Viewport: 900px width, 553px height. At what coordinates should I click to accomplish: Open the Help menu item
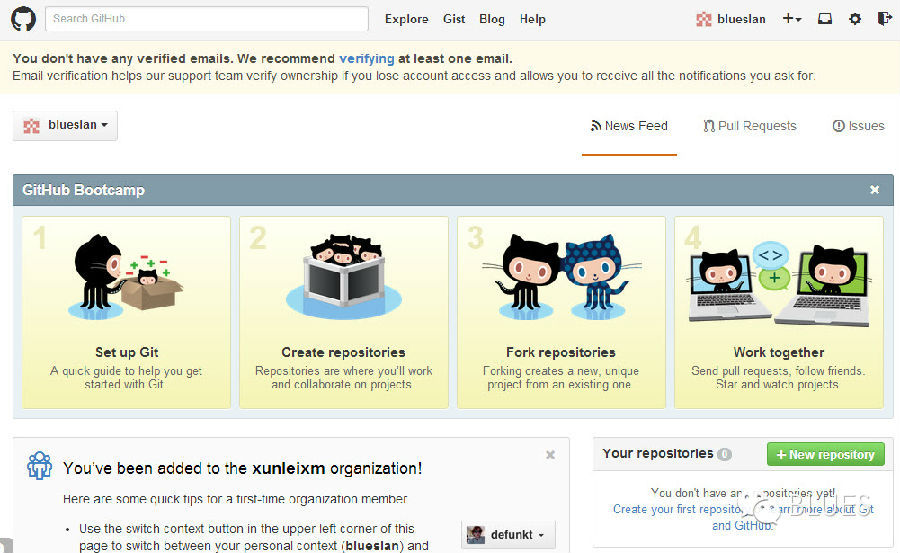click(x=533, y=19)
